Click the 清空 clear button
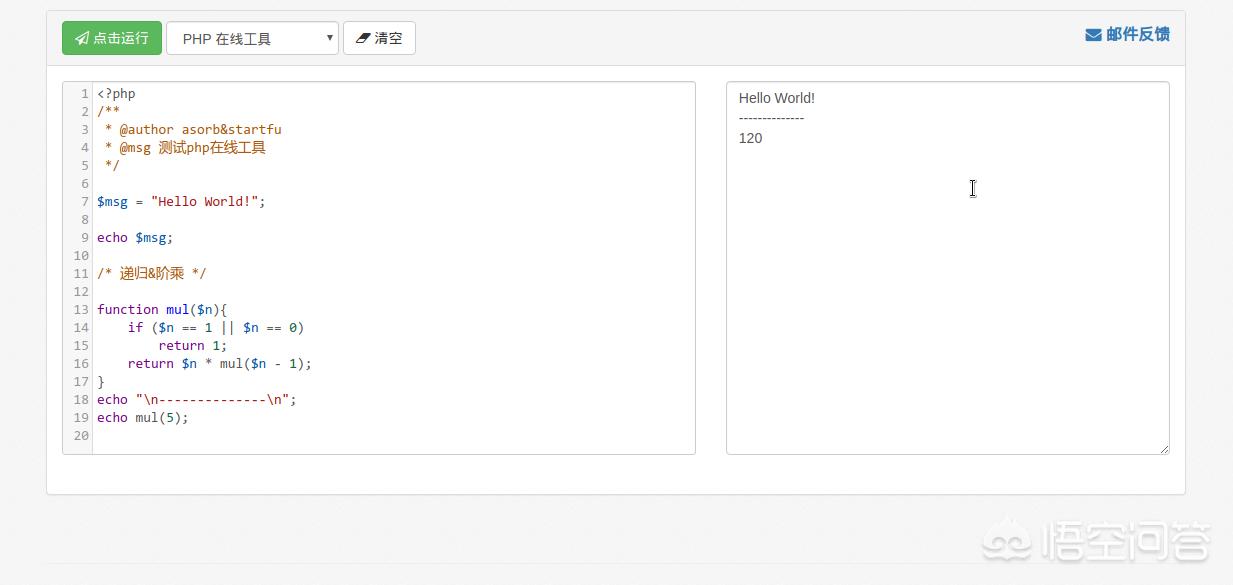The height and width of the screenshot is (585, 1233). [379, 38]
